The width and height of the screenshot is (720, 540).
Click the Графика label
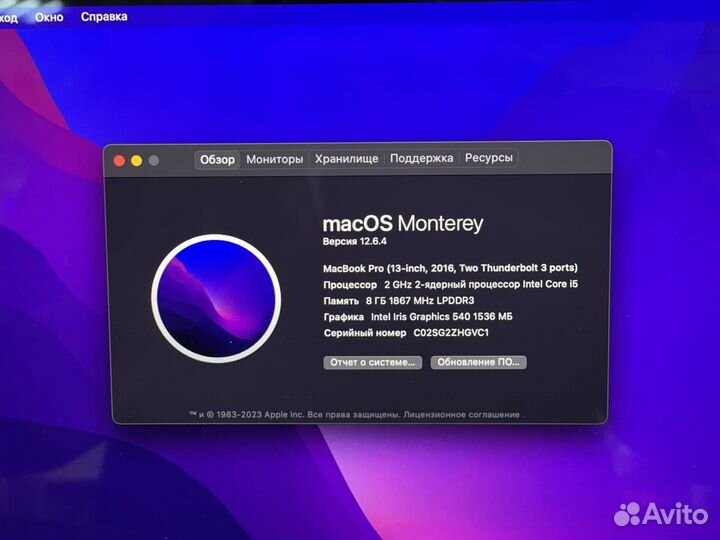343,317
